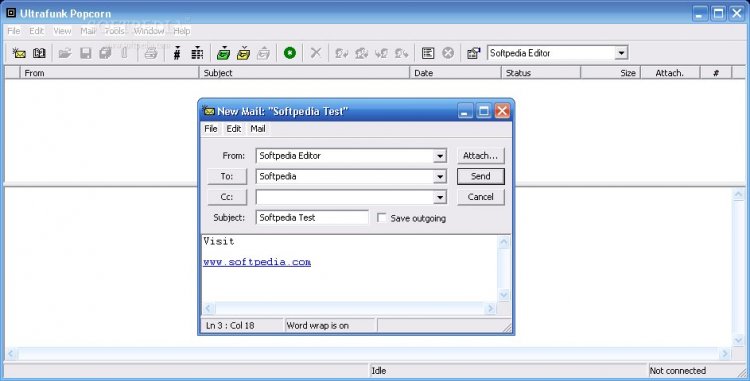The height and width of the screenshot is (381, 750).
Task: Open File menu in New Mail window
Action: [210, 129]
